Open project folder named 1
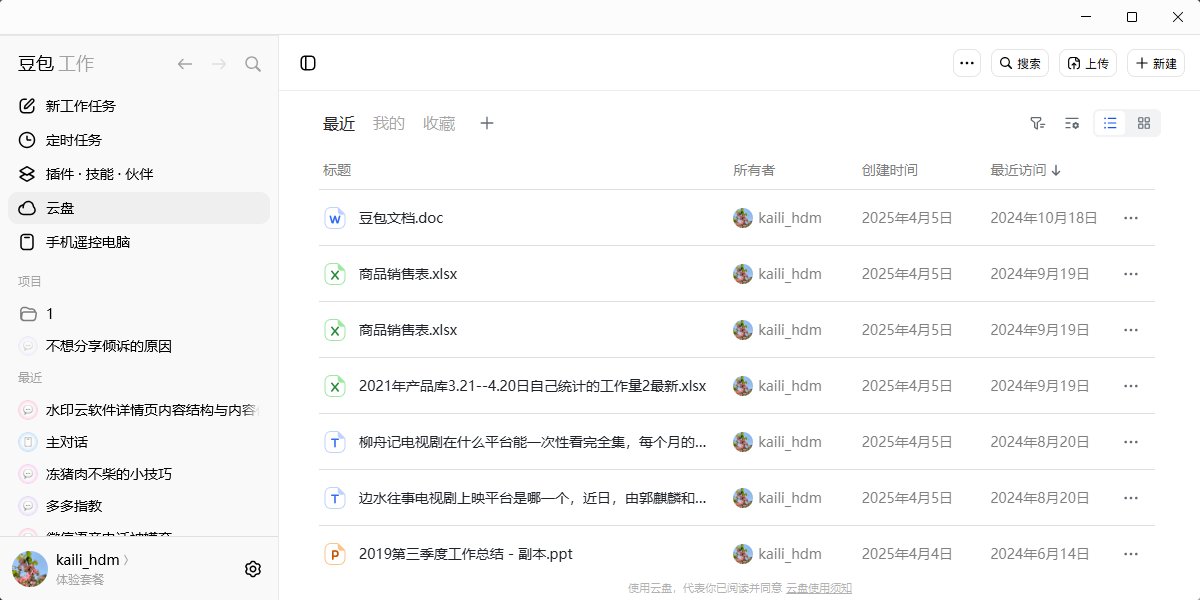Image resolution: width=1200 pixels, height=600 pixels. click(139, 314)
